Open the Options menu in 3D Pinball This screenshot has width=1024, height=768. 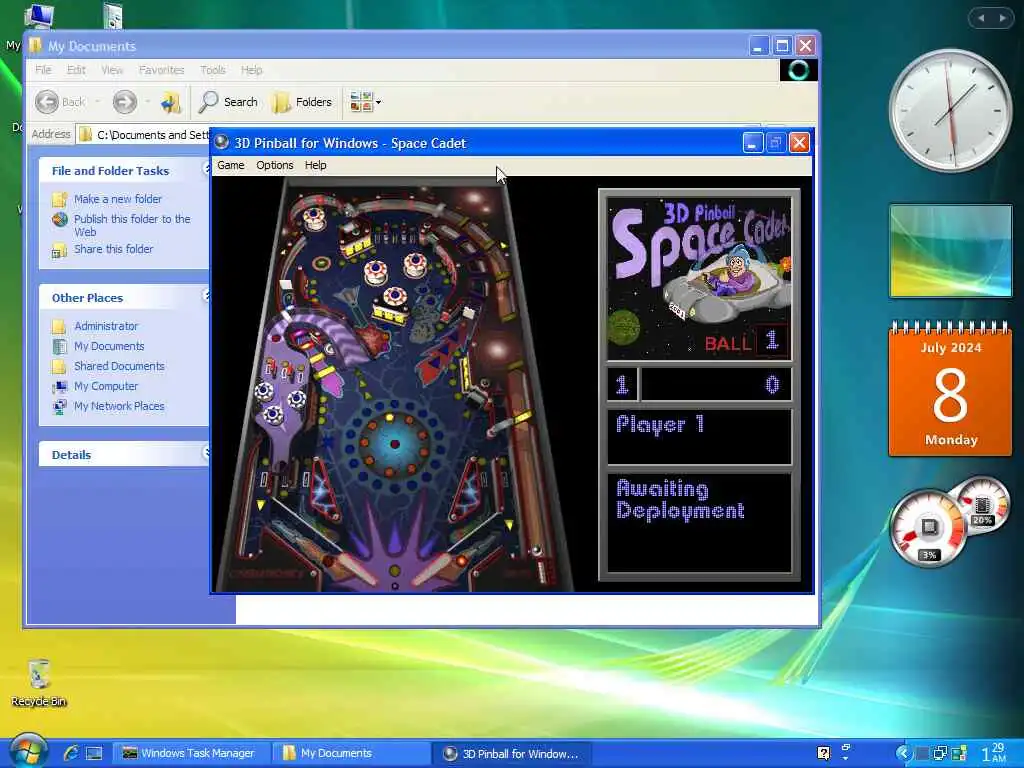pos(274,165)
